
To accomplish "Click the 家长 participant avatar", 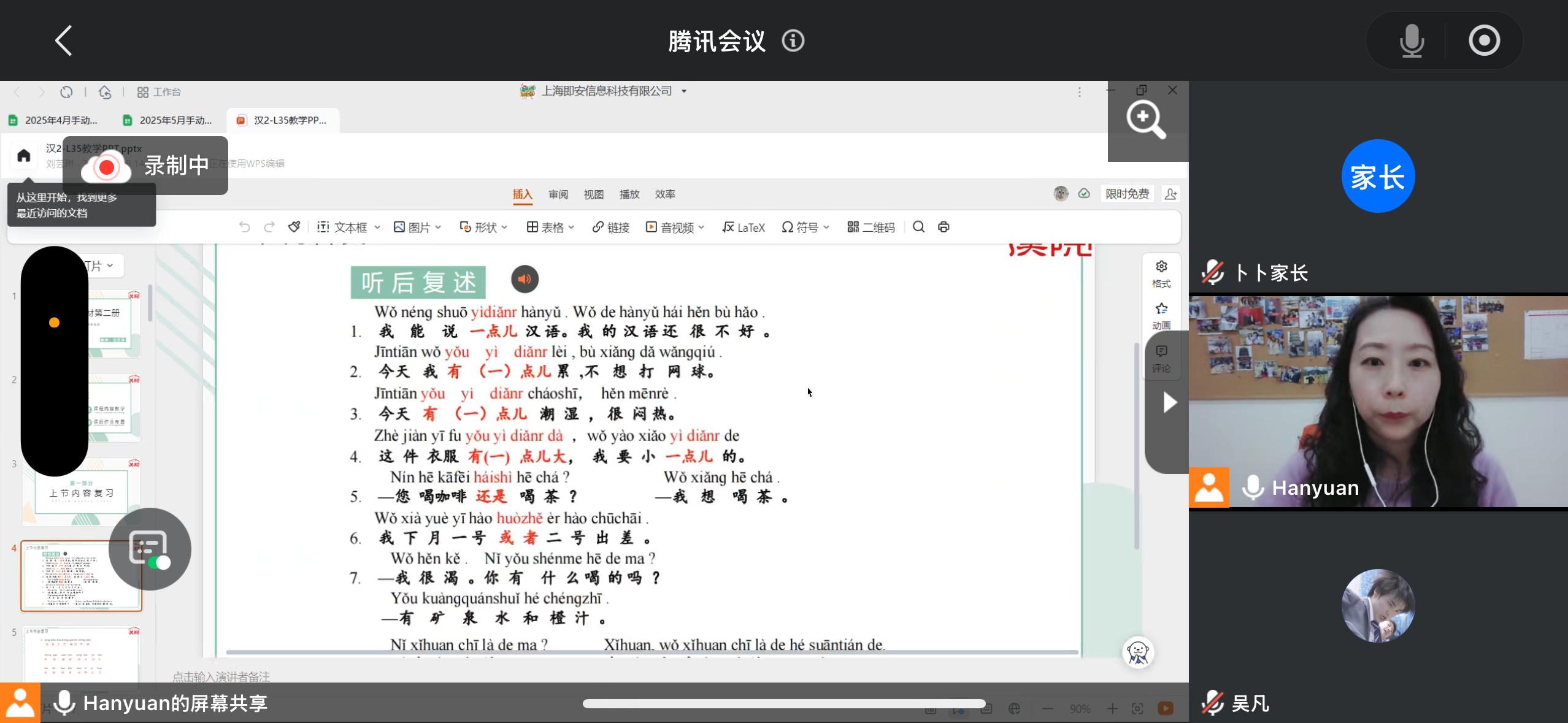I will 1378,177.
